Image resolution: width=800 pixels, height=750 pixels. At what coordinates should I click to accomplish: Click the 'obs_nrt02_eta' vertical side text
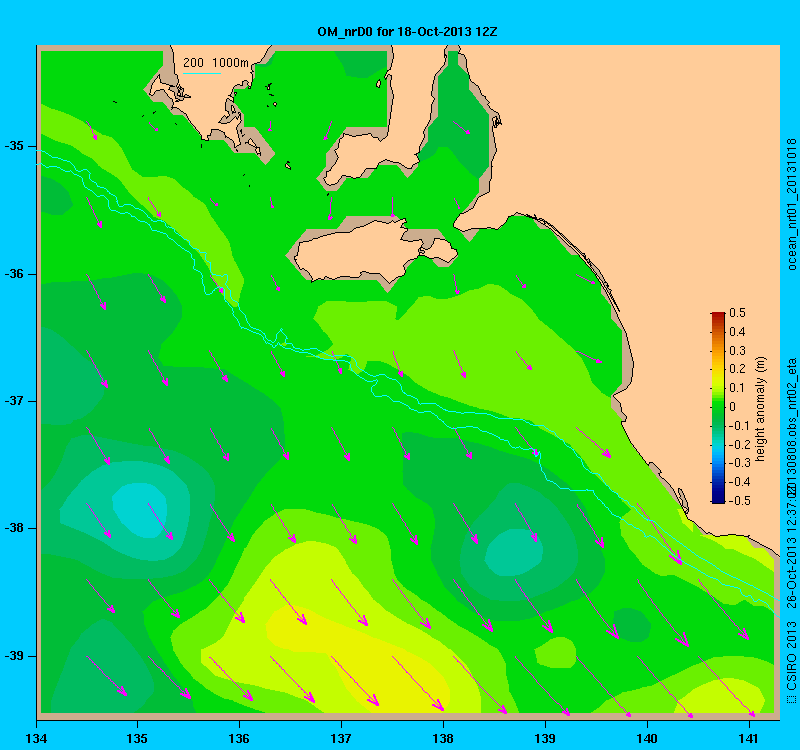pyautogui.click(x=791, y=398)
